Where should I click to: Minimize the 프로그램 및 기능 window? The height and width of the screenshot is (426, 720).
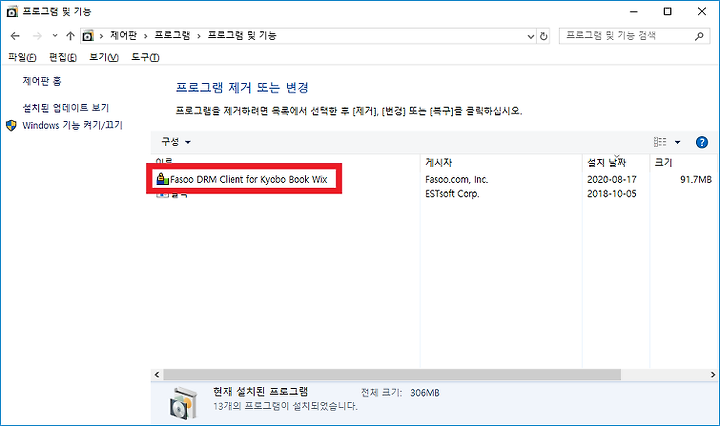point(634,11)
